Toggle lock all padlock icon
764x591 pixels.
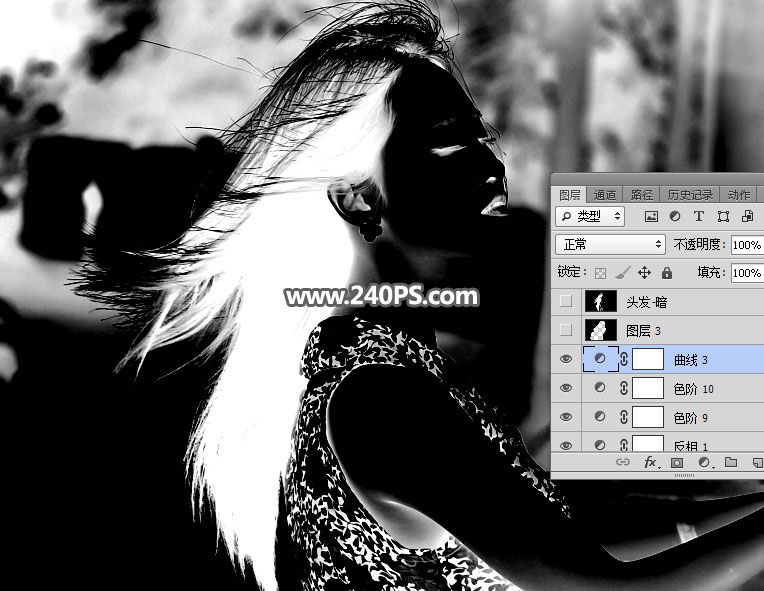pyautogui.click(x=667, y=272)
